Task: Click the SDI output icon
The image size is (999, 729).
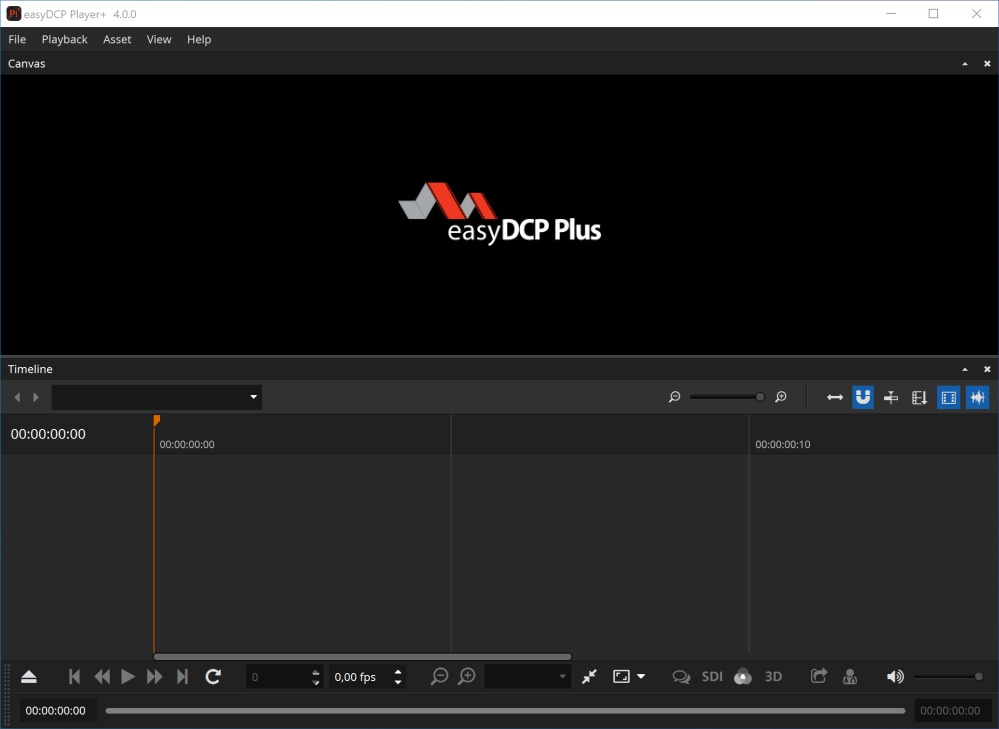Action: (712, 677)
